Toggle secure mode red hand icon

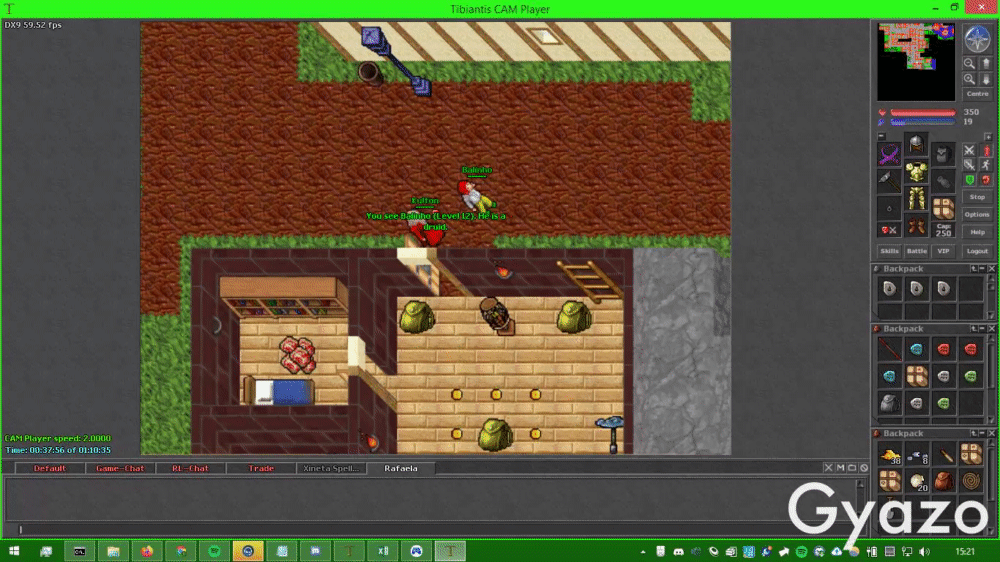click(x=986, y=180)
